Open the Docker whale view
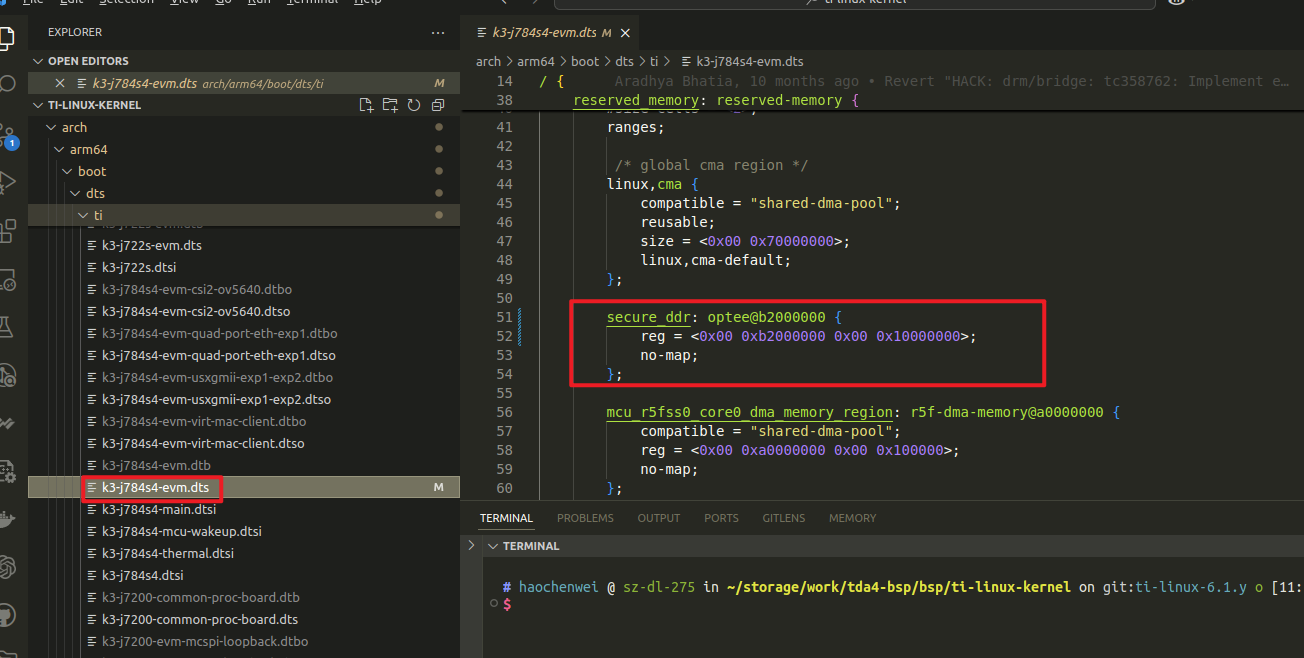Image resolution: width=1304 pixels, height=658 pixels. click(x=8, y=518)
